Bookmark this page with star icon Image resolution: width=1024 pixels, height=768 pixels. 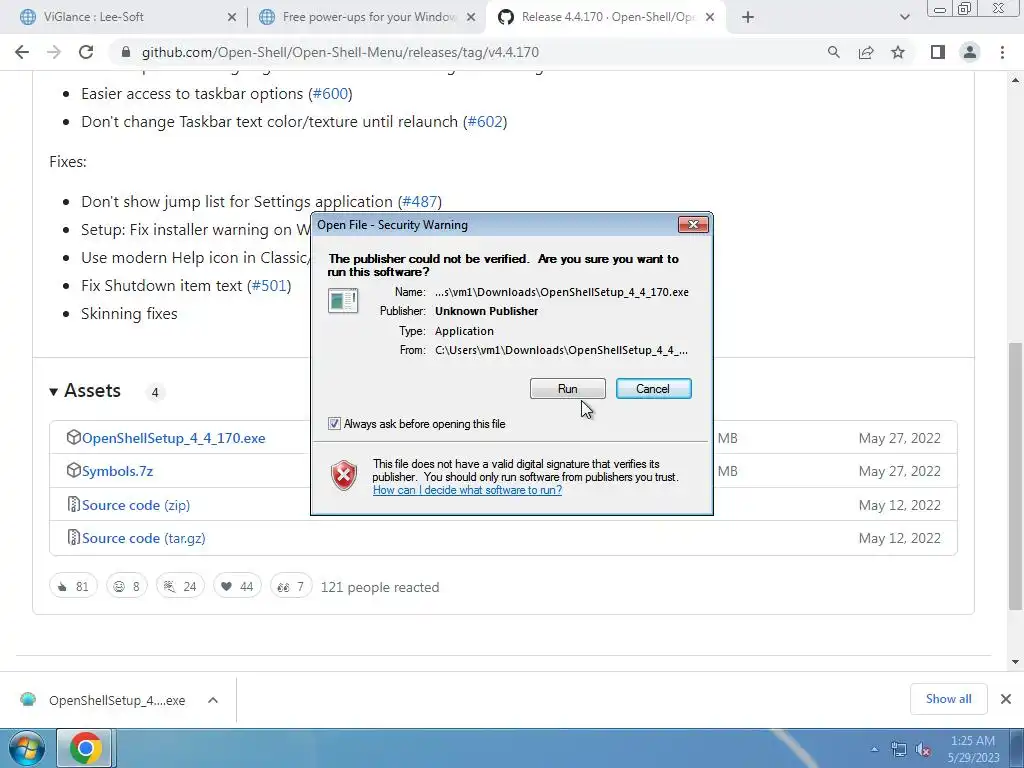[x=898, y=52]
